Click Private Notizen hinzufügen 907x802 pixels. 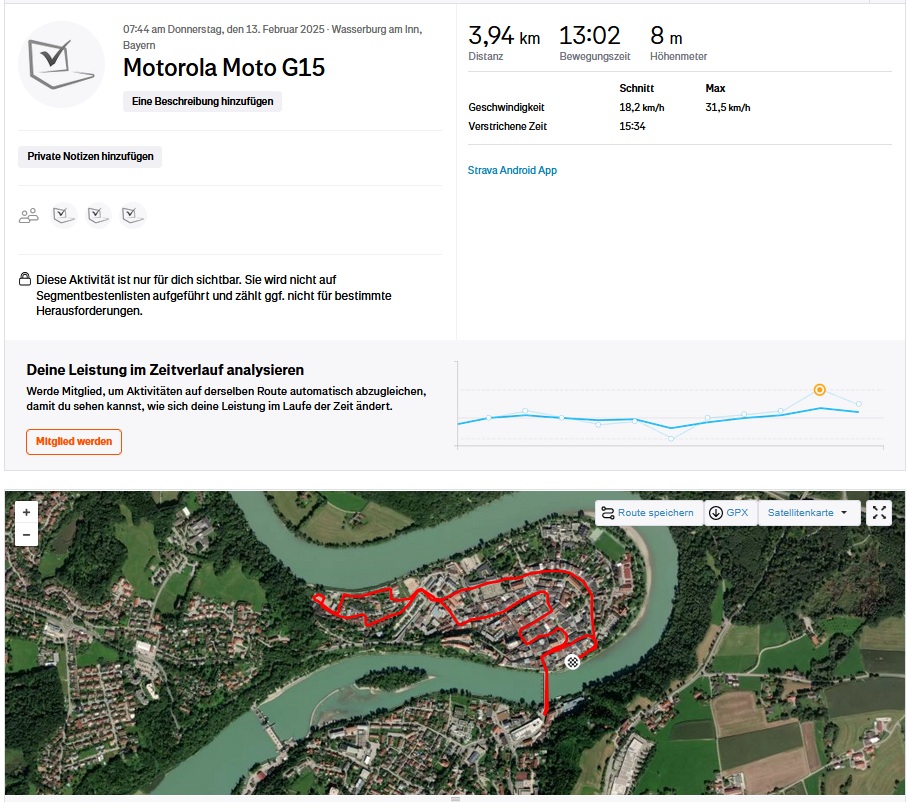tap(90, 157)
